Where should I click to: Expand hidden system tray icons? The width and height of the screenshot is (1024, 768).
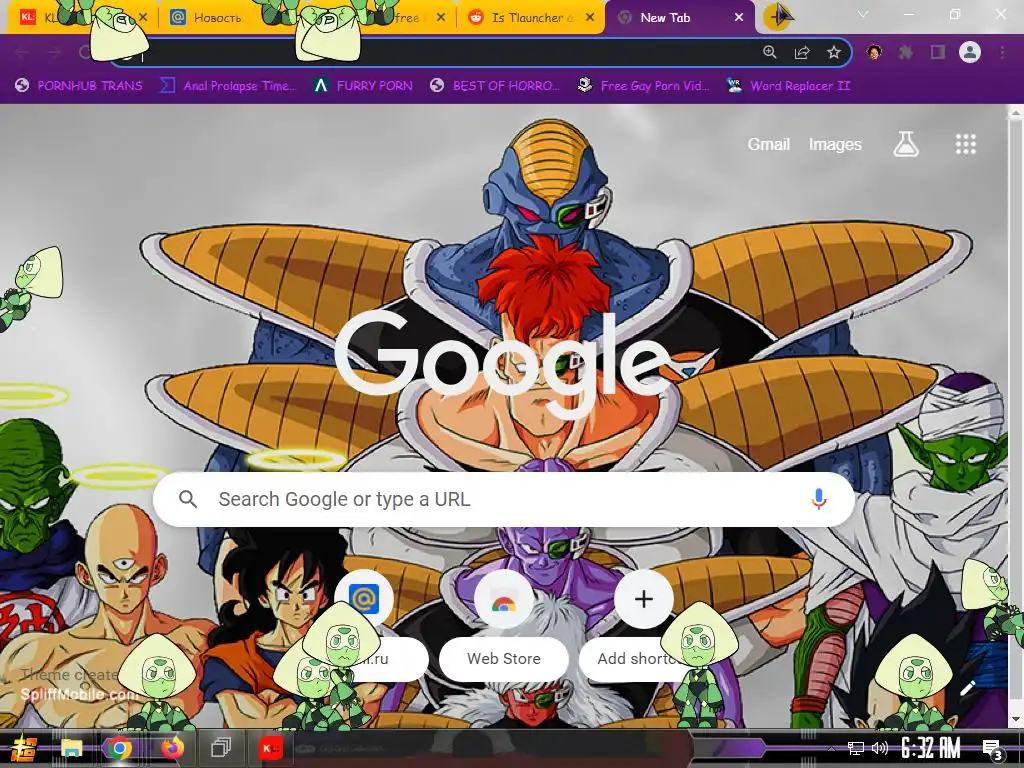(x=831, y=748)
